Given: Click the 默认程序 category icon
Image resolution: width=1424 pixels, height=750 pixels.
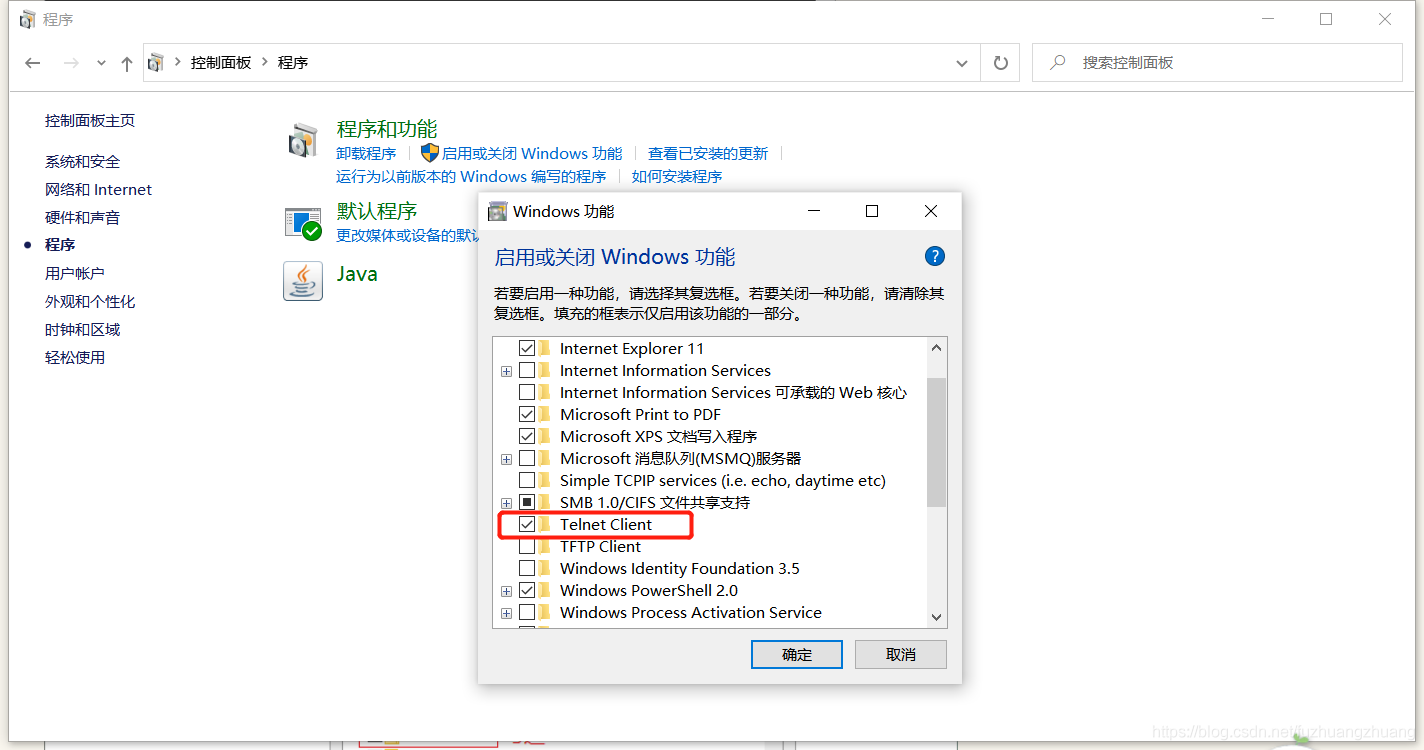Looking at the screenshot, I should click(303, 223).
